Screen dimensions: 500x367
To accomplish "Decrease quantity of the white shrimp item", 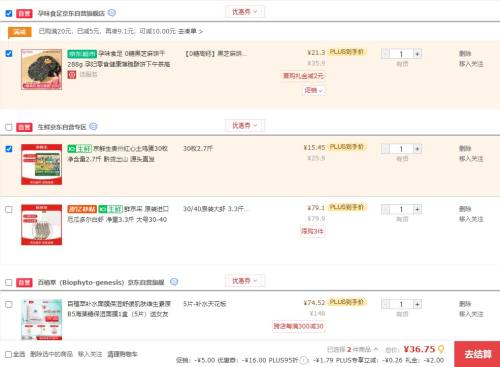I will point(386,209).
